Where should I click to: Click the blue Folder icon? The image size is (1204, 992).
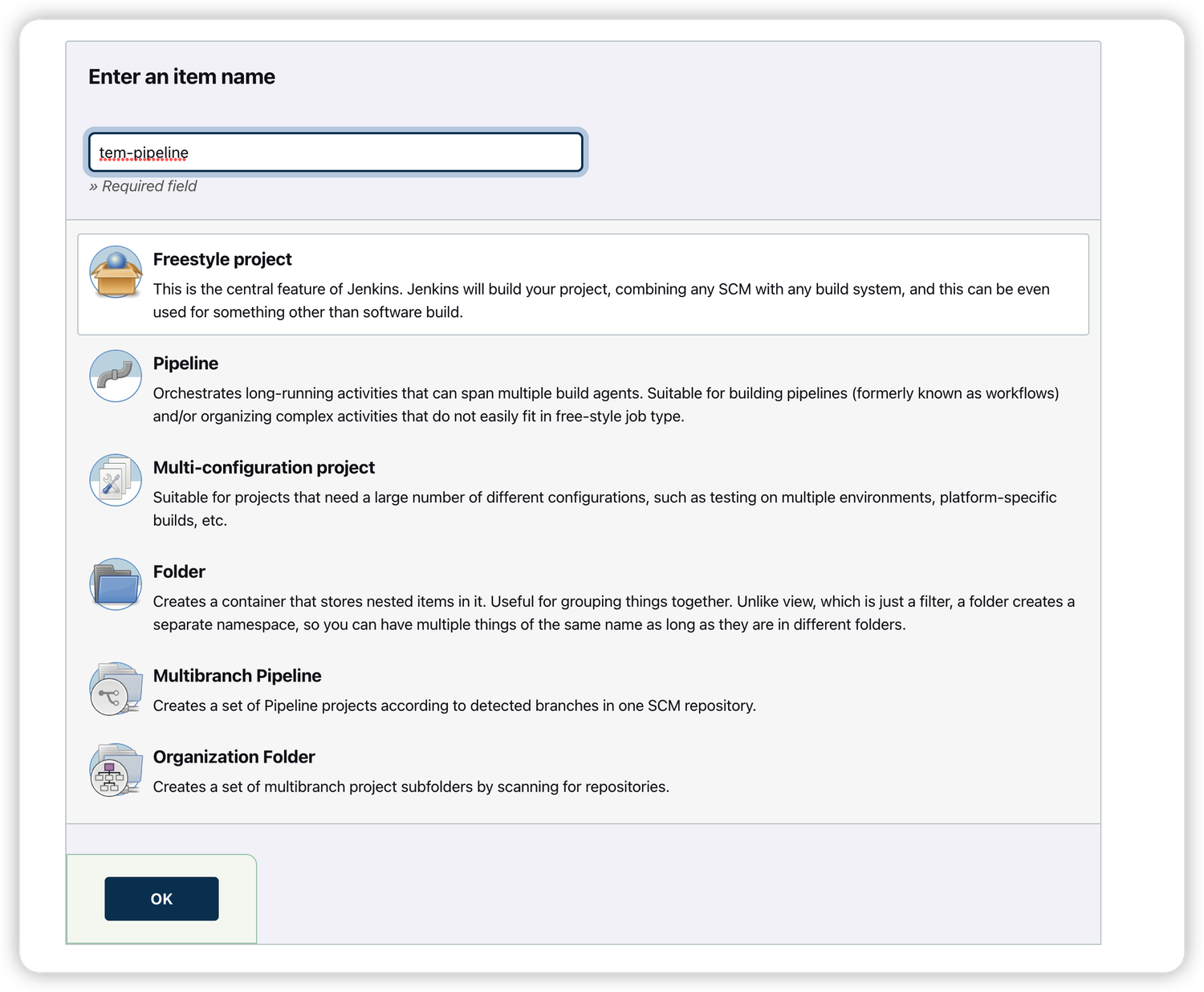(116, 584)
